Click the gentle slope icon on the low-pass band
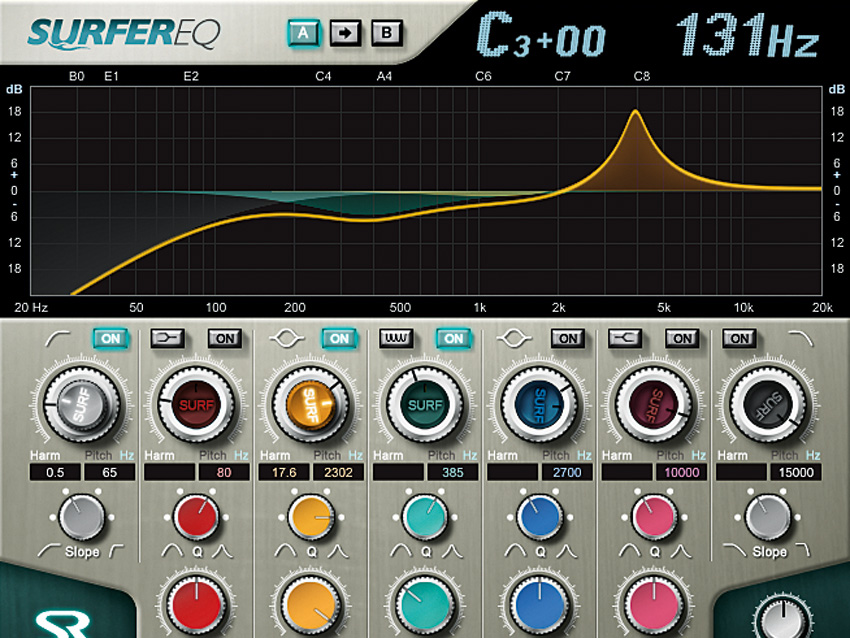 coord(735,550)
